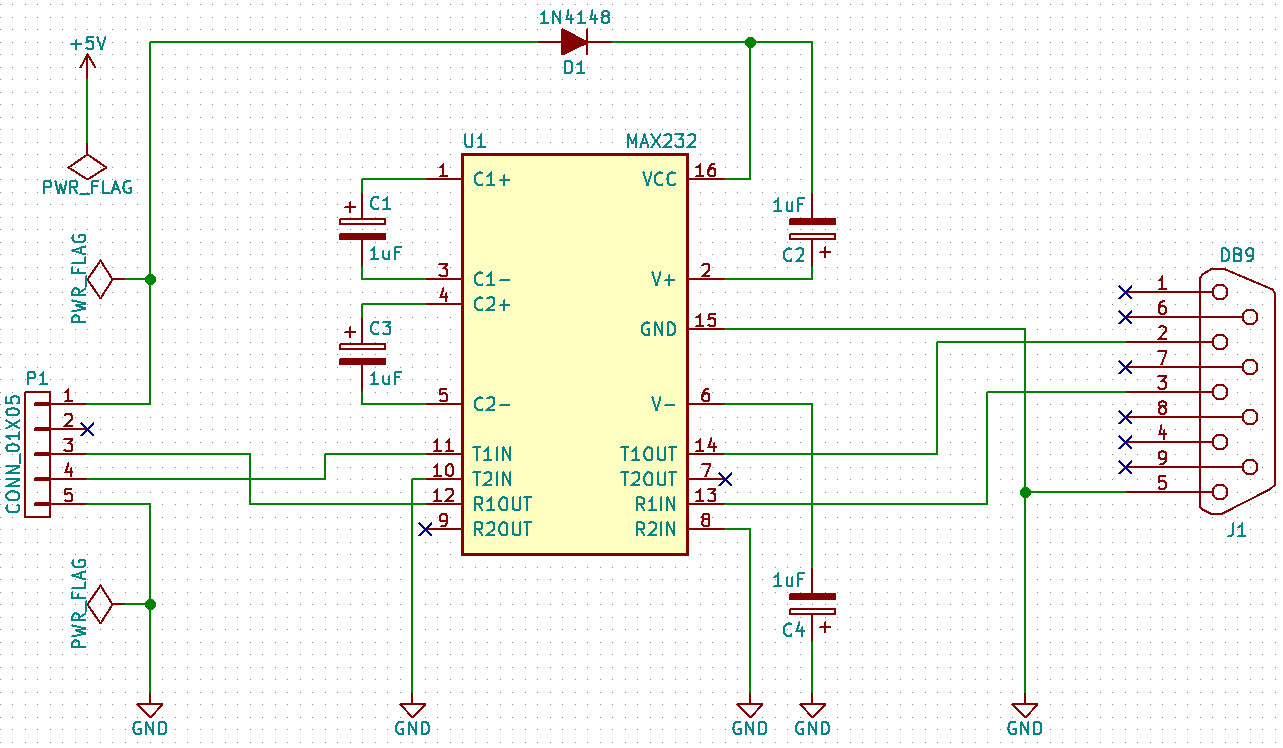Select the P1 five-pin connector body
This screenshot has width=1283, height=748.
37,454
